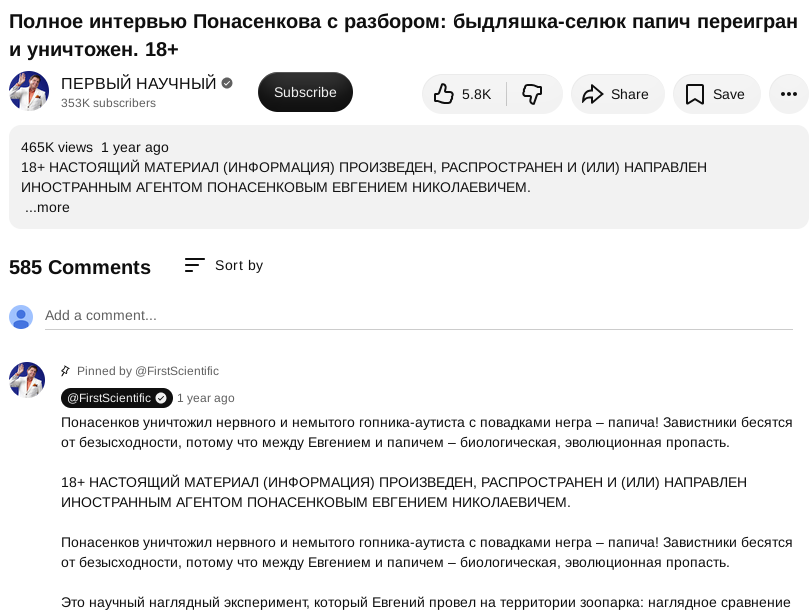
Task: Click the channel avatar near title
Action: pos(29,91)
